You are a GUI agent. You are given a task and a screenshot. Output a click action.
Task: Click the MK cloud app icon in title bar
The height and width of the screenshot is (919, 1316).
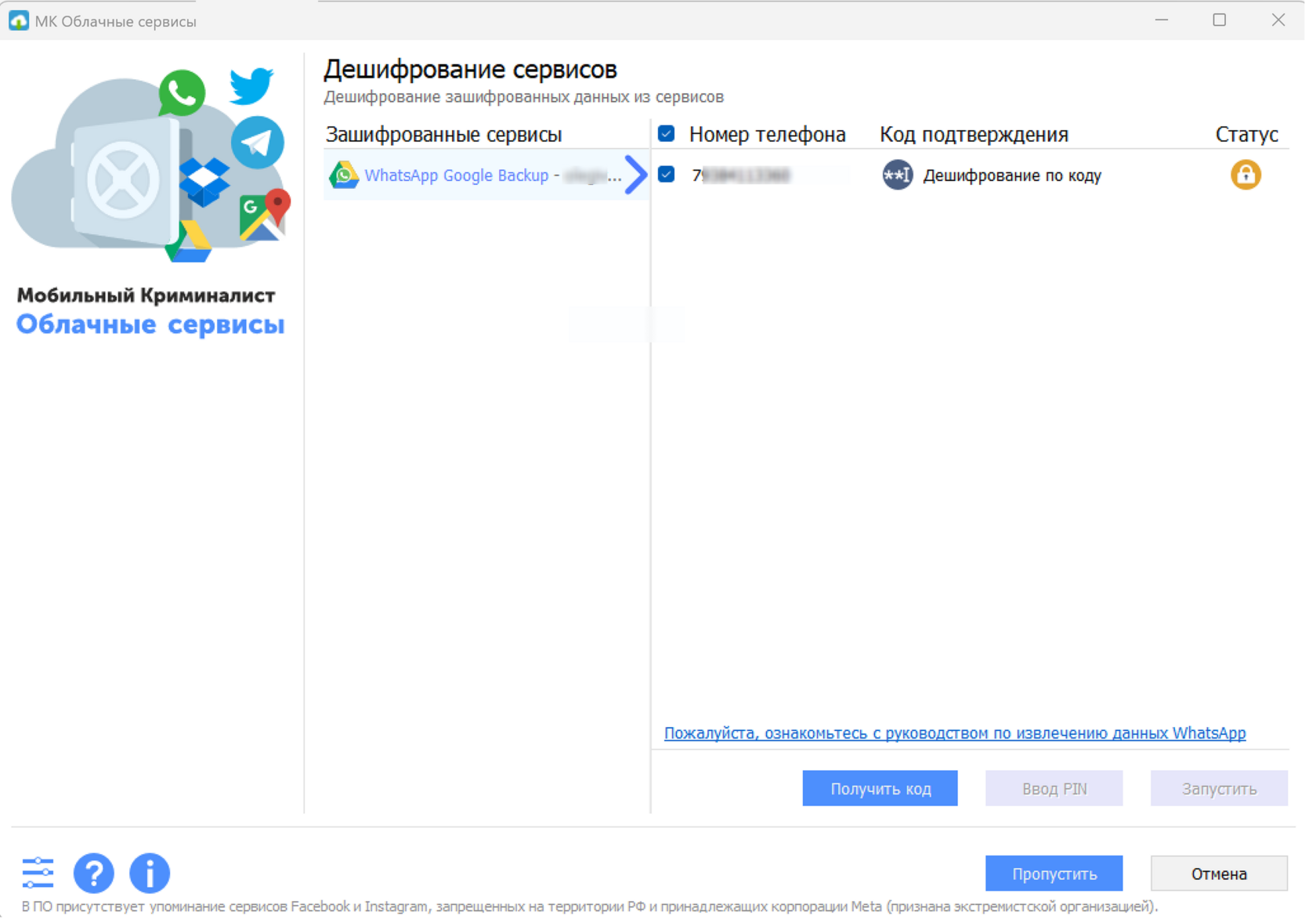[x=19, y=20]
